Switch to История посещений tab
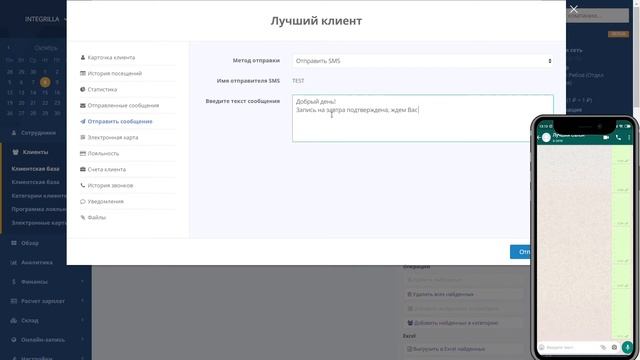This screenshot has width=640, height=360. coord(115,73)
